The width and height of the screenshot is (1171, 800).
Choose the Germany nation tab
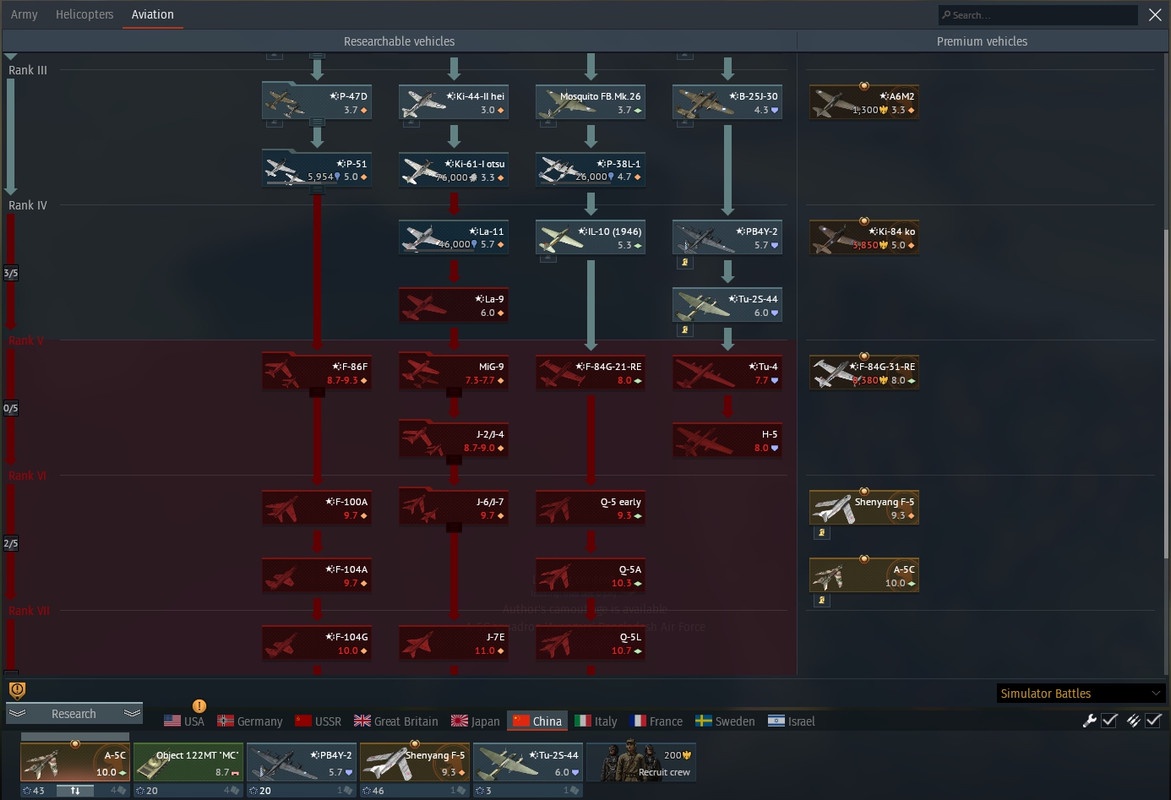[249, 721]
